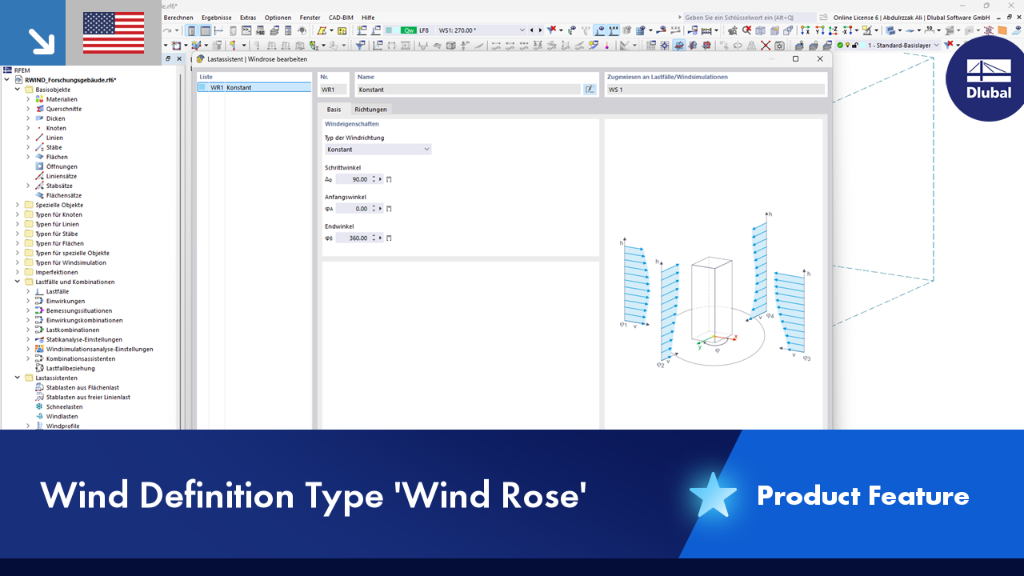
Task: Click the green check layer status icon
Action: tap(840, 45)
